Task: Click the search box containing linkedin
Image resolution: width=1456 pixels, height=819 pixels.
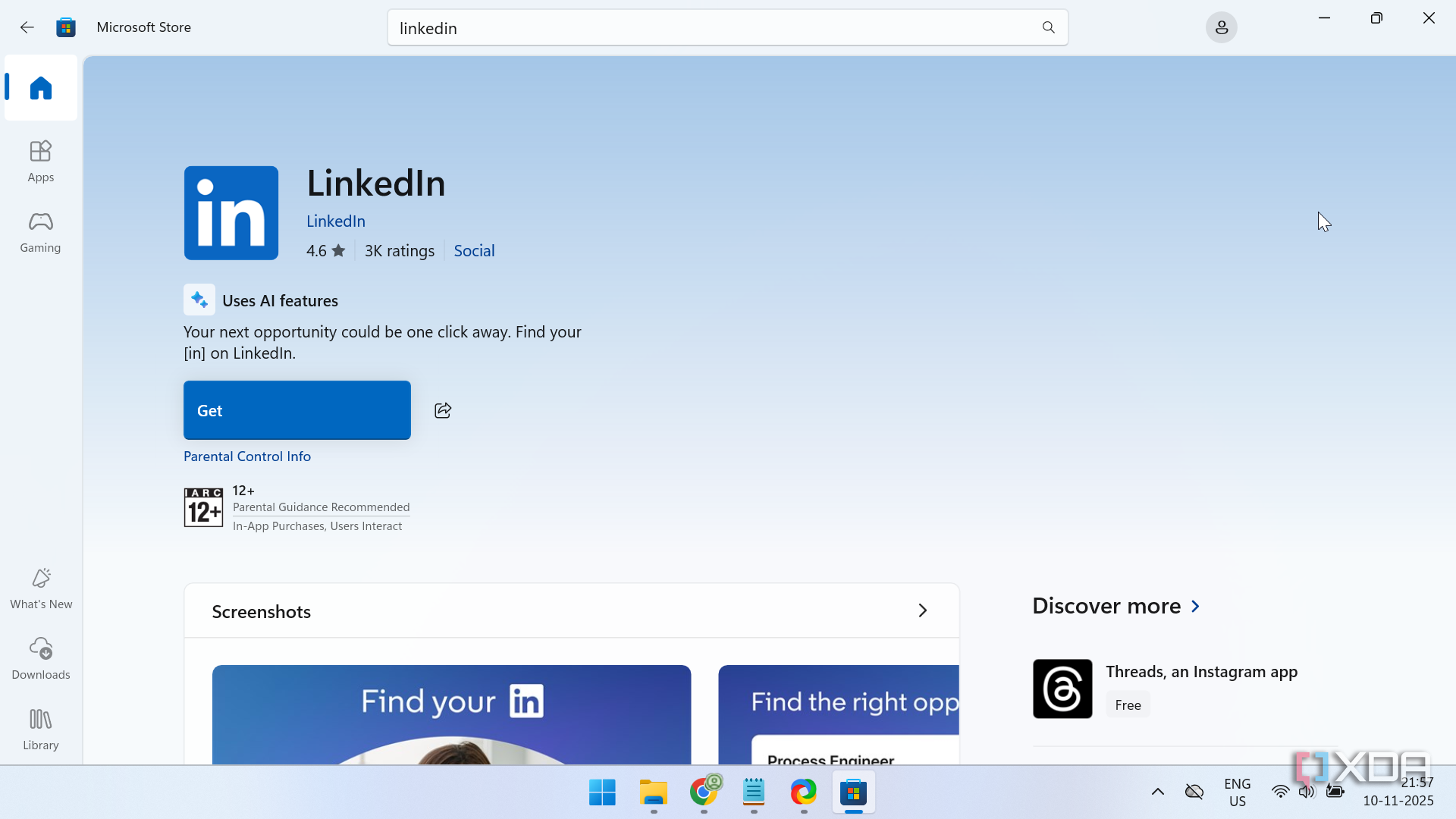Action: [713, 28]
